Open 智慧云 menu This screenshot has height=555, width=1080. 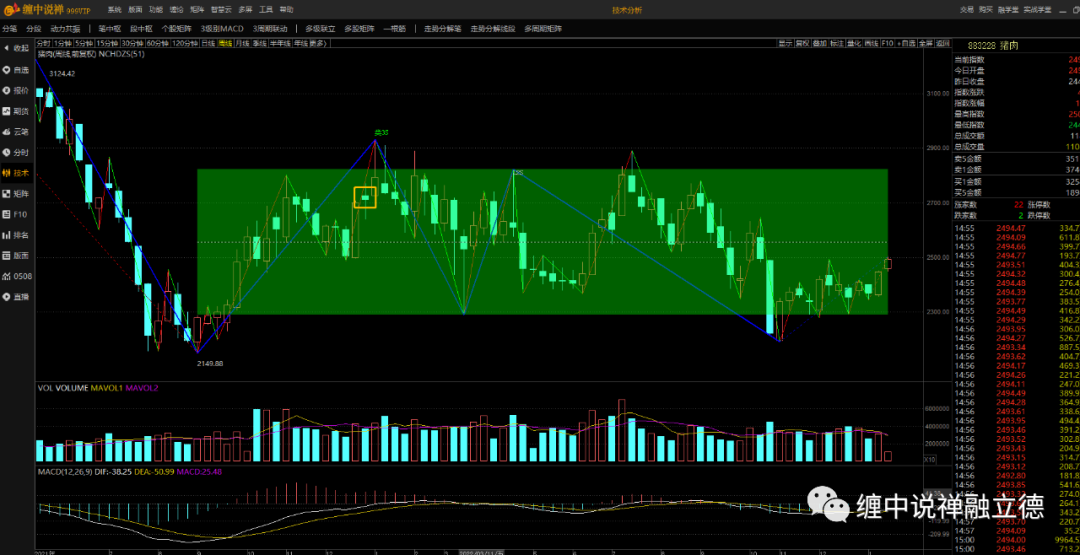(x=221, y=10)
